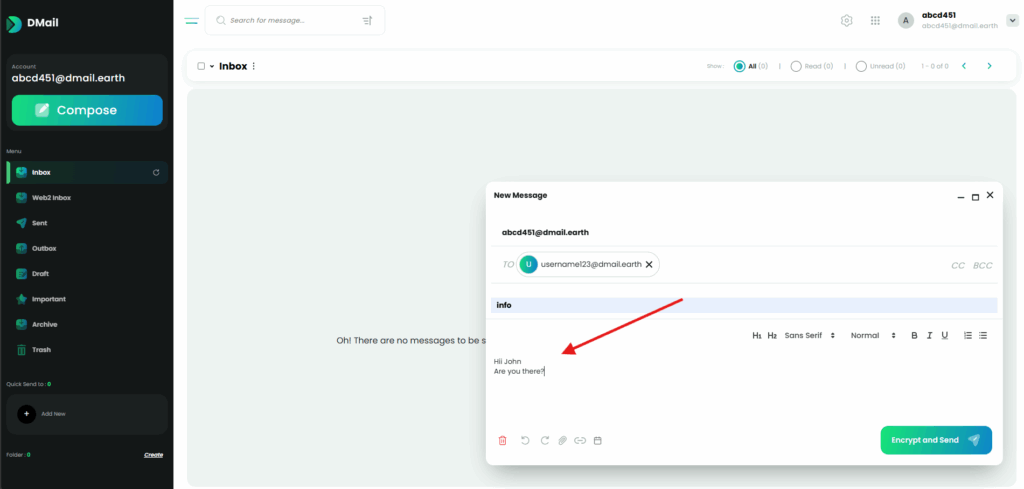
Task: Open search filter options icon
Action: click(367, 20)
